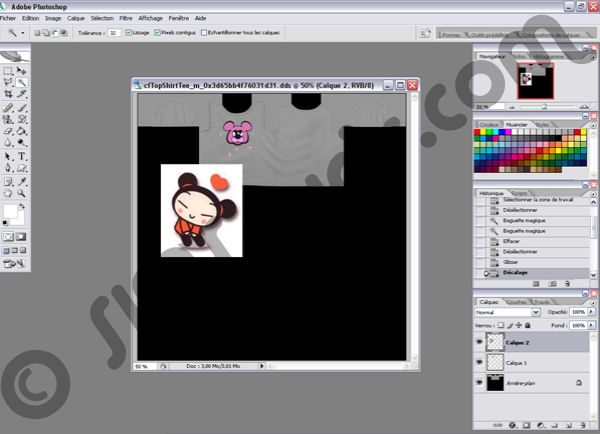Select the Path Selection tool

click(x=8, y=156)
